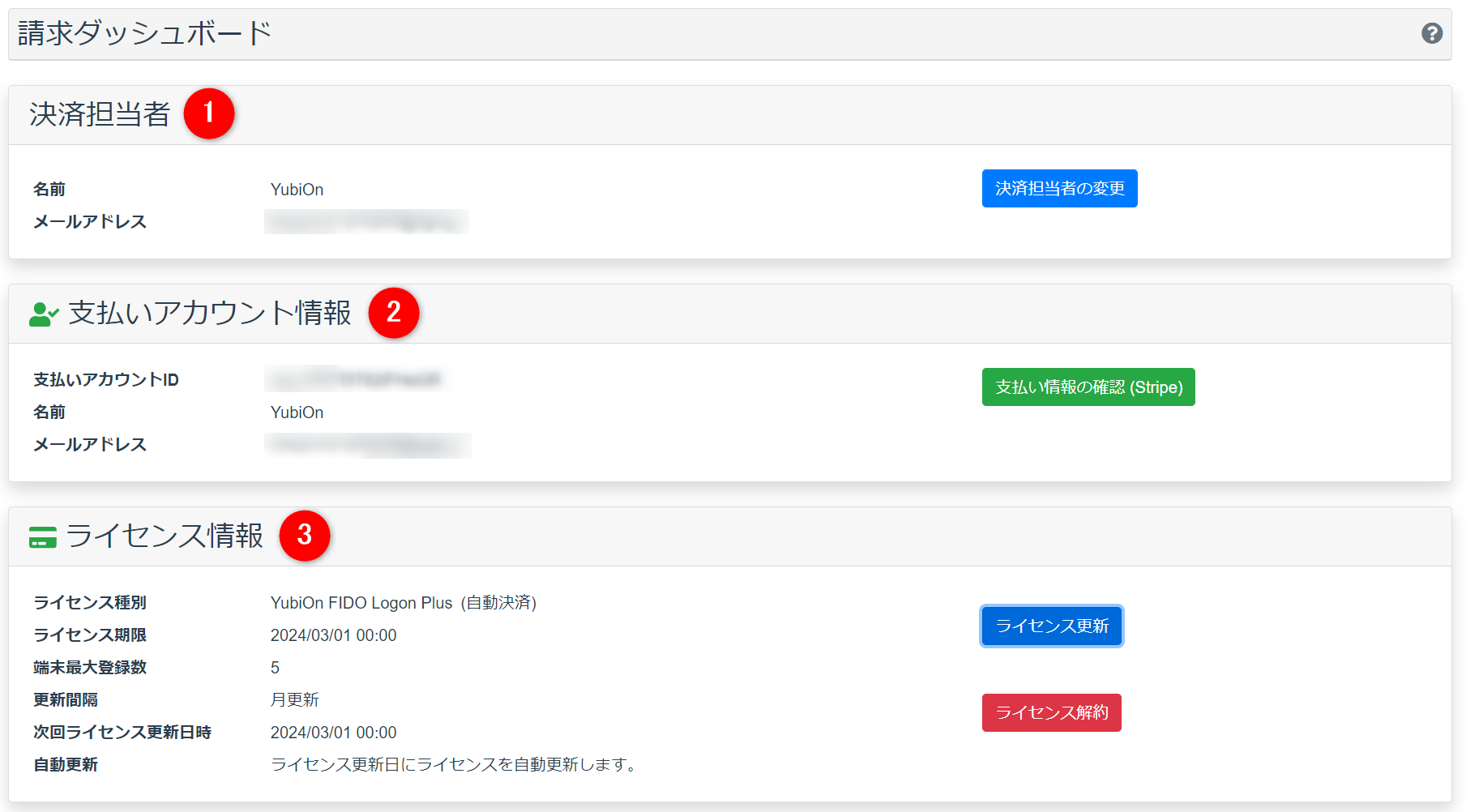The image size is (1466, 812).
Task: Select YubiOn name in 支払いアカウント情報 section
Action: coord(297,412)
